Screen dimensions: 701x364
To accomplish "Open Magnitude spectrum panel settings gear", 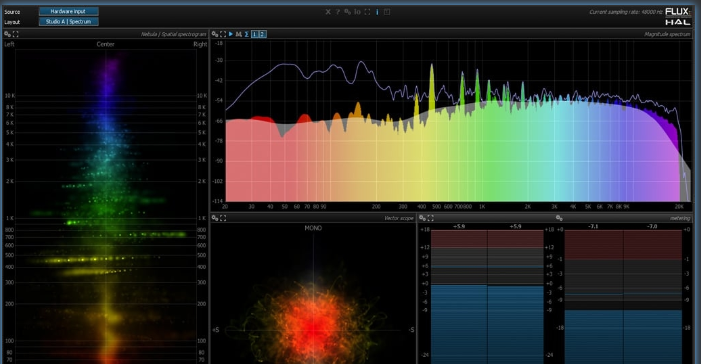I will (215, 34).
